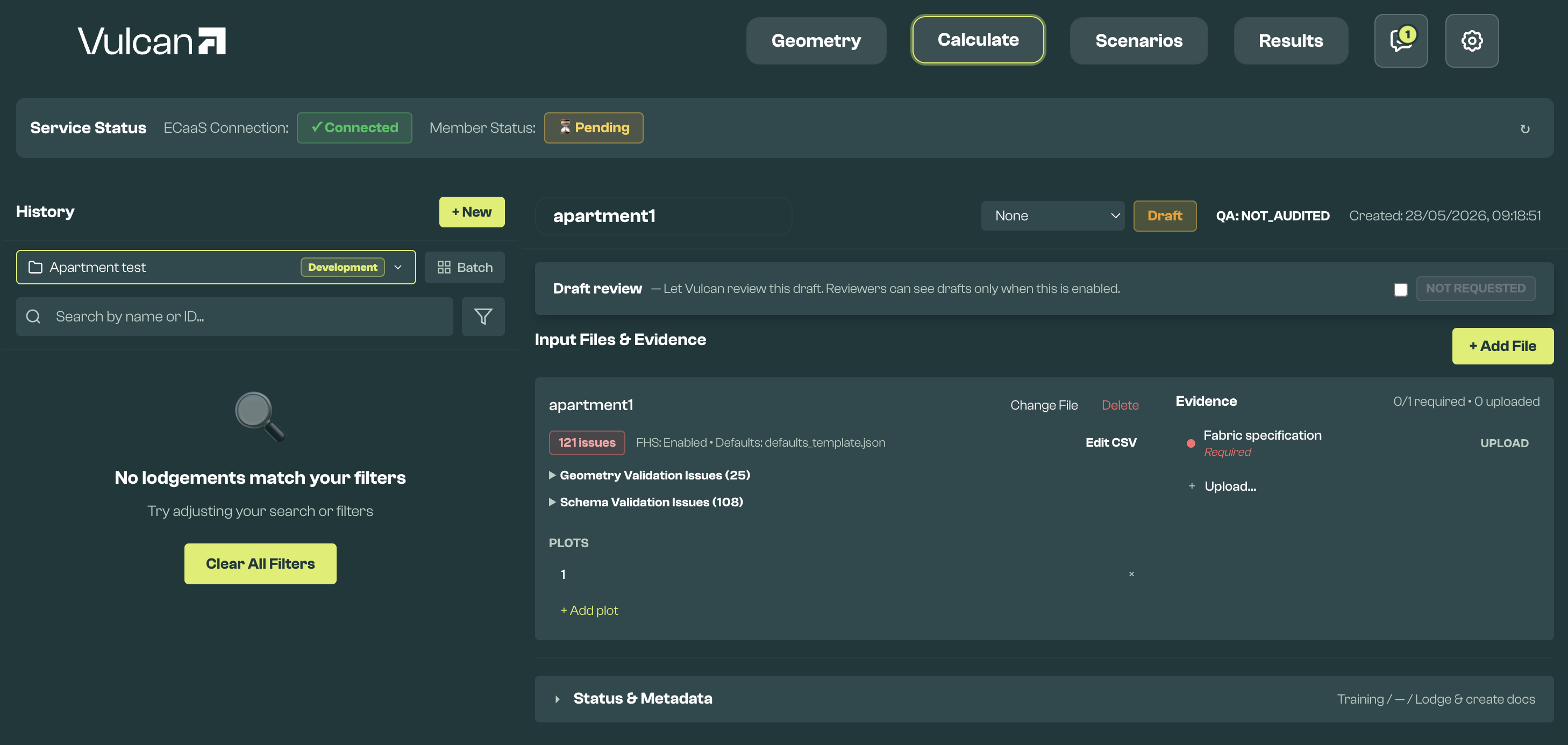This screenshot has height=745, width=1568.
Task: Open the None dropdown selector
Action: click(1052, 216)
